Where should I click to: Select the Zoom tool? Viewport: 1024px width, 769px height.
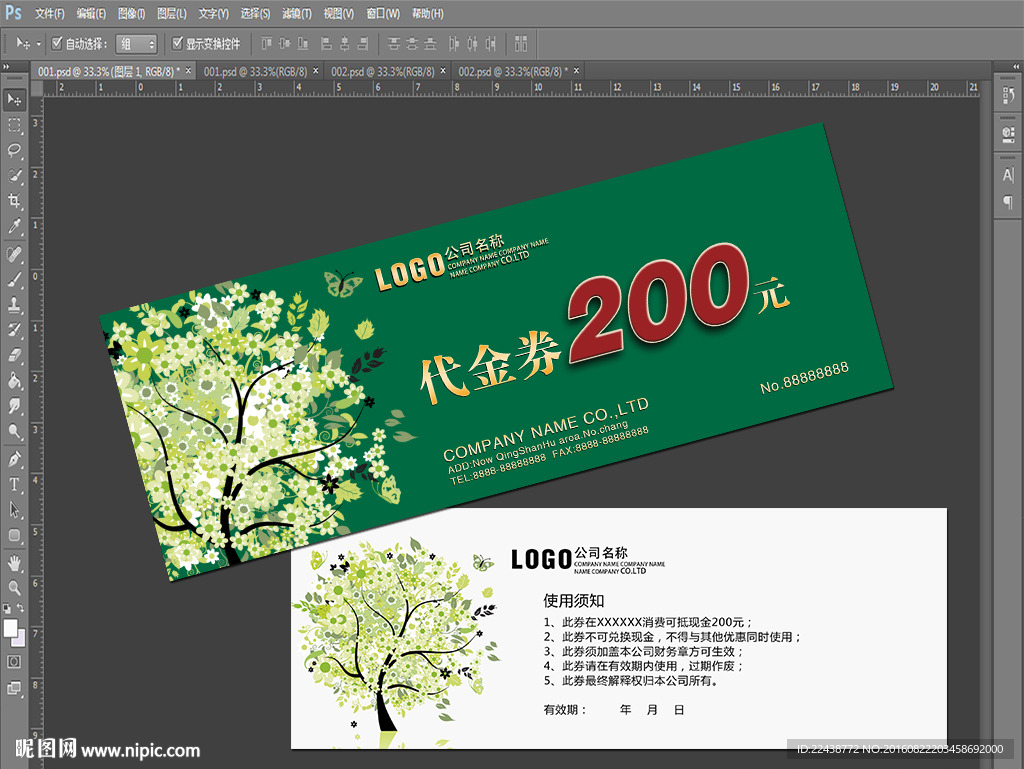[14, 588]
